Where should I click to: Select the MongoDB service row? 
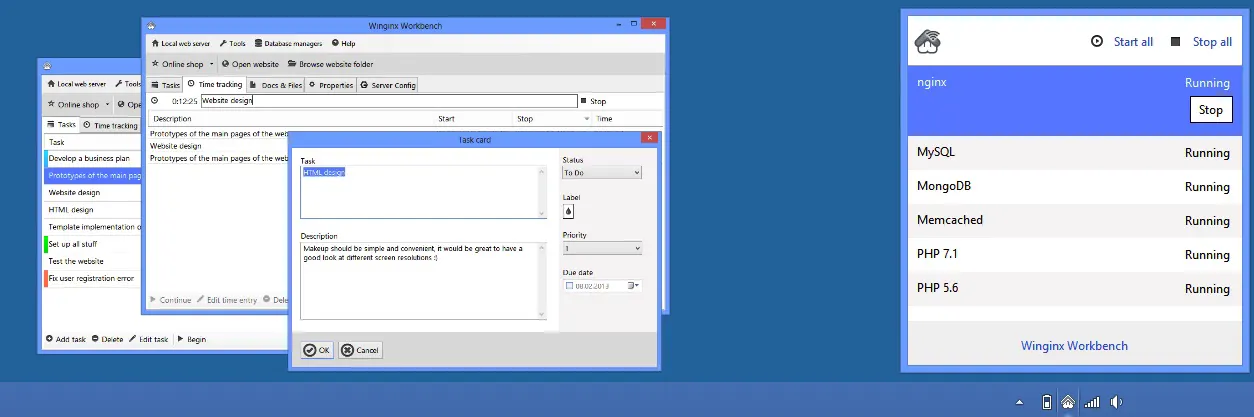coord(1073,187)
